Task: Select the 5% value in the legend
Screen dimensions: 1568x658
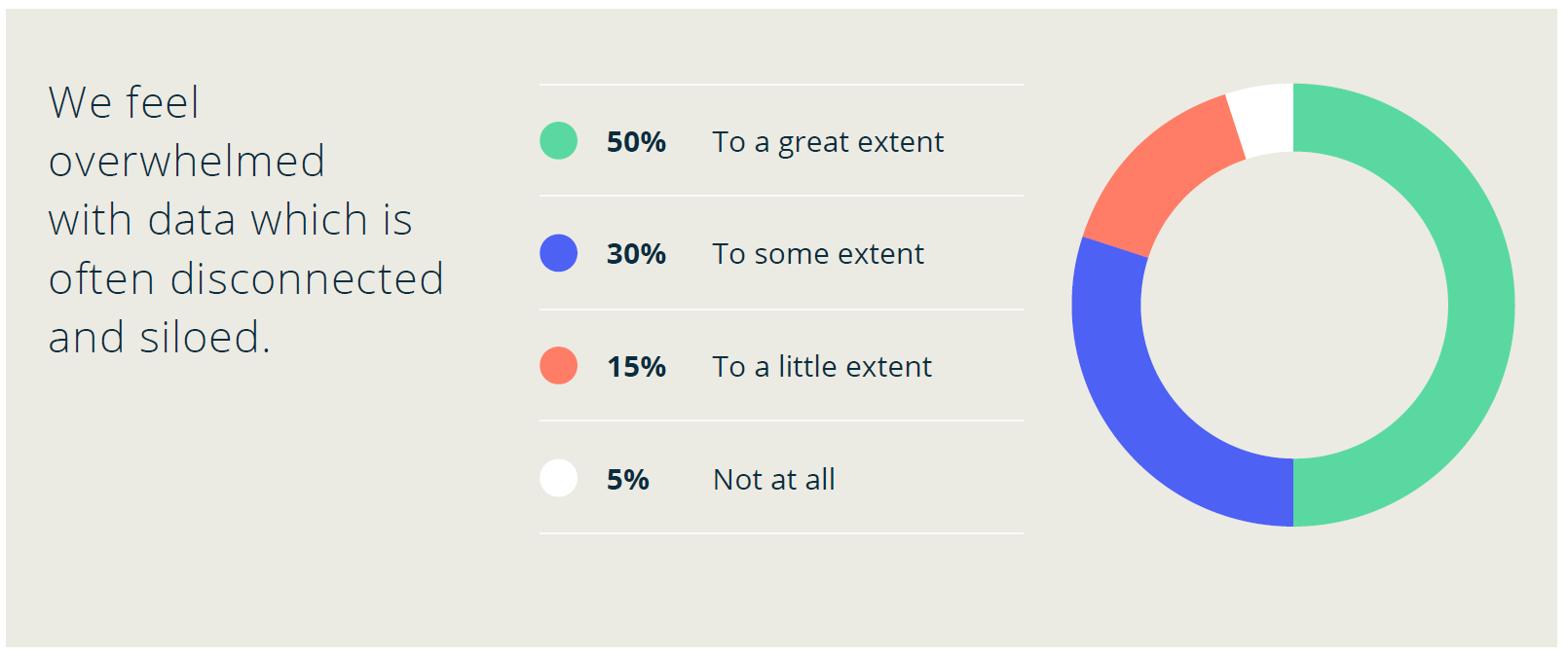Action: (627, 480)
